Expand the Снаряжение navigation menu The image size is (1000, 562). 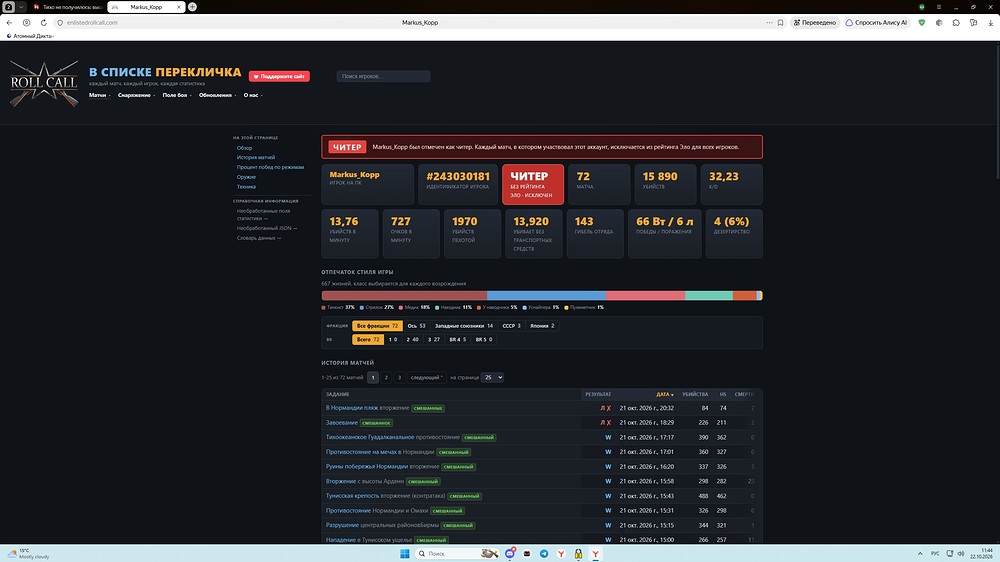point(136,95)
